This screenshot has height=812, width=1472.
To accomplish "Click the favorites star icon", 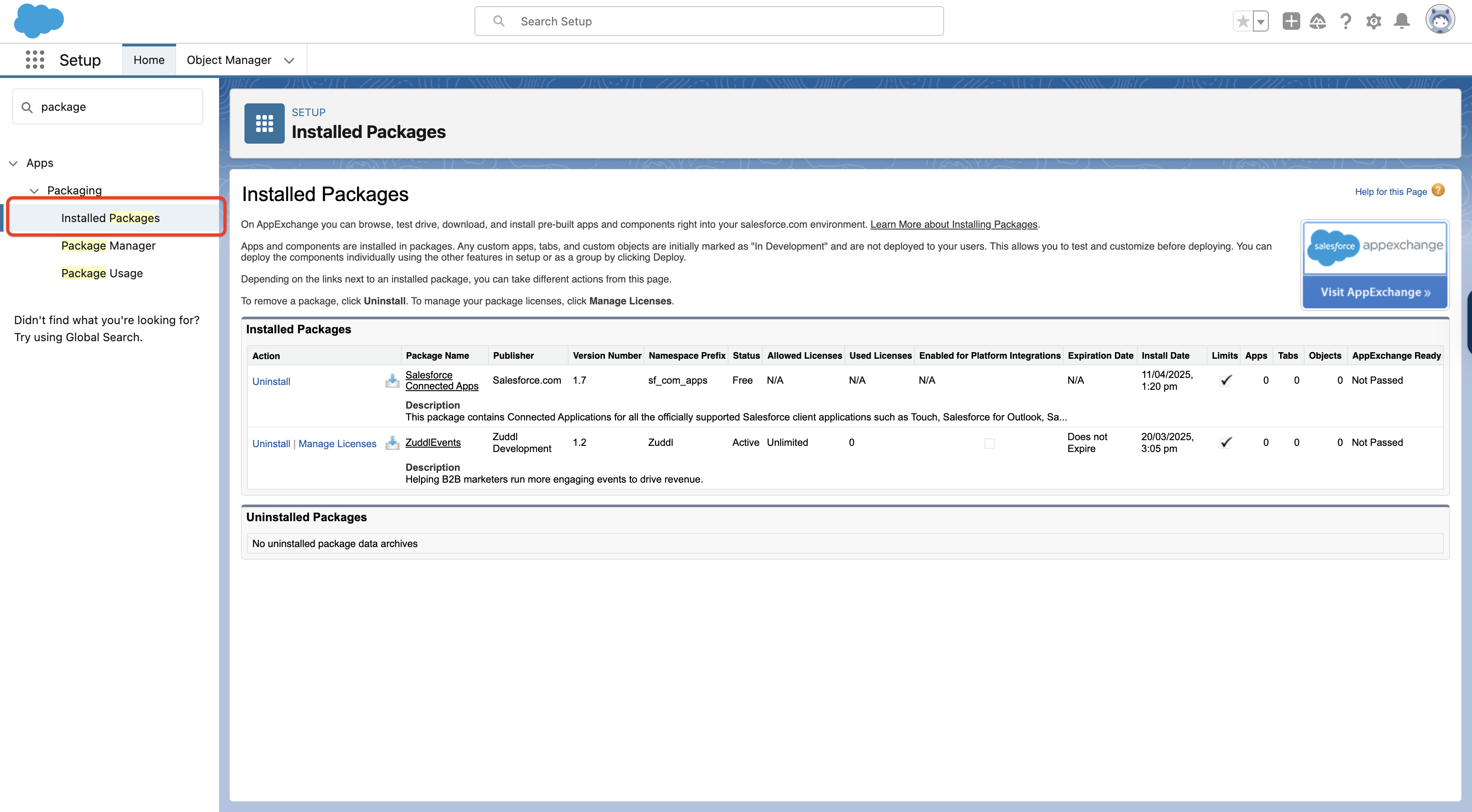I will (1242, 22).
